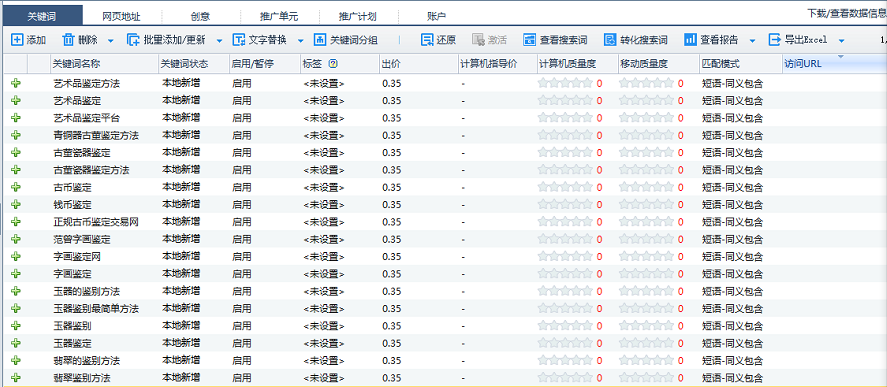Screen dimensions: 887x387
Task: Click 短语-同义包含 of 钱币鉴定 row
Action: click(733, 204)
